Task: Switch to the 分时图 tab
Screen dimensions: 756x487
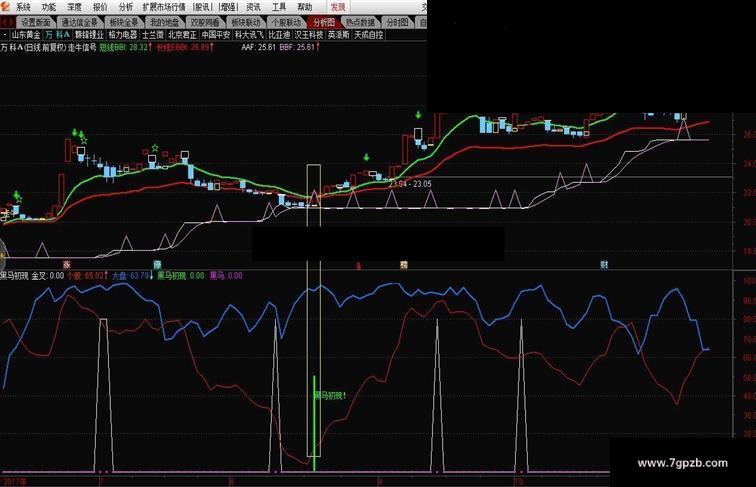Action: 397,22
